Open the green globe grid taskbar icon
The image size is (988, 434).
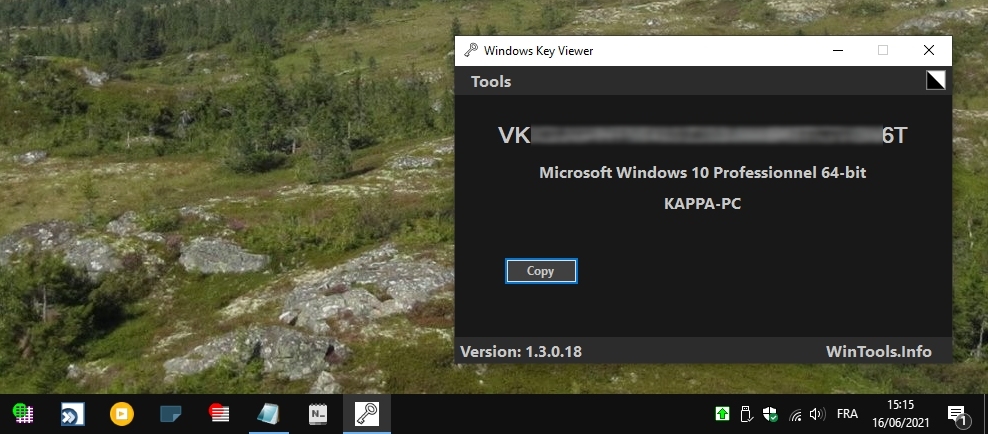(23, 414)
